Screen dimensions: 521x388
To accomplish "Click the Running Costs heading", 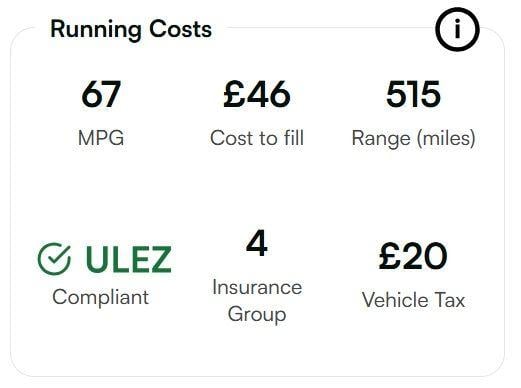I will pyautogui.click(x=131, y=30).
